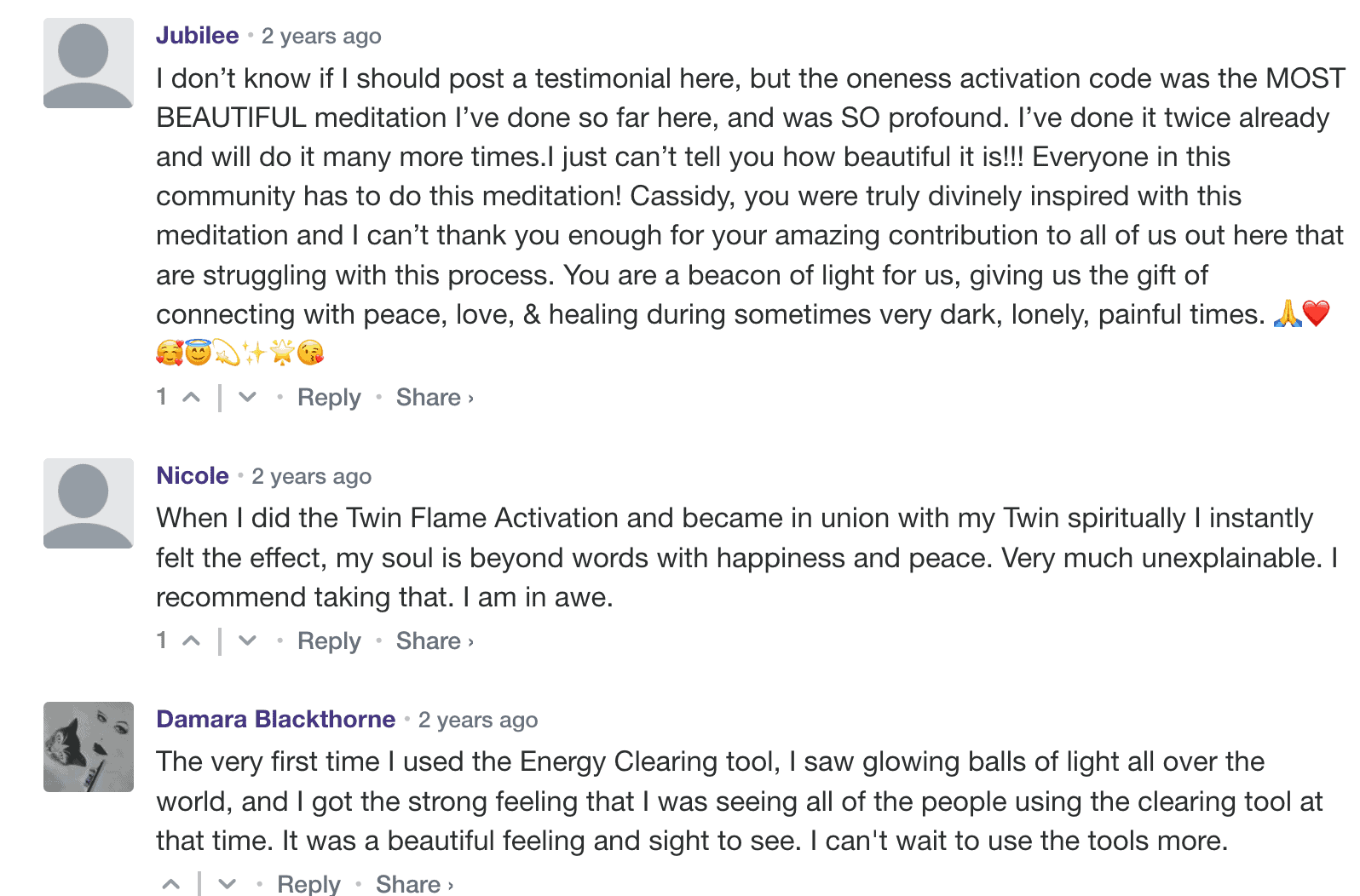Upvote Nicole's comment
The width and height of the screenshot is (1360, 896).
coord(192,640)
